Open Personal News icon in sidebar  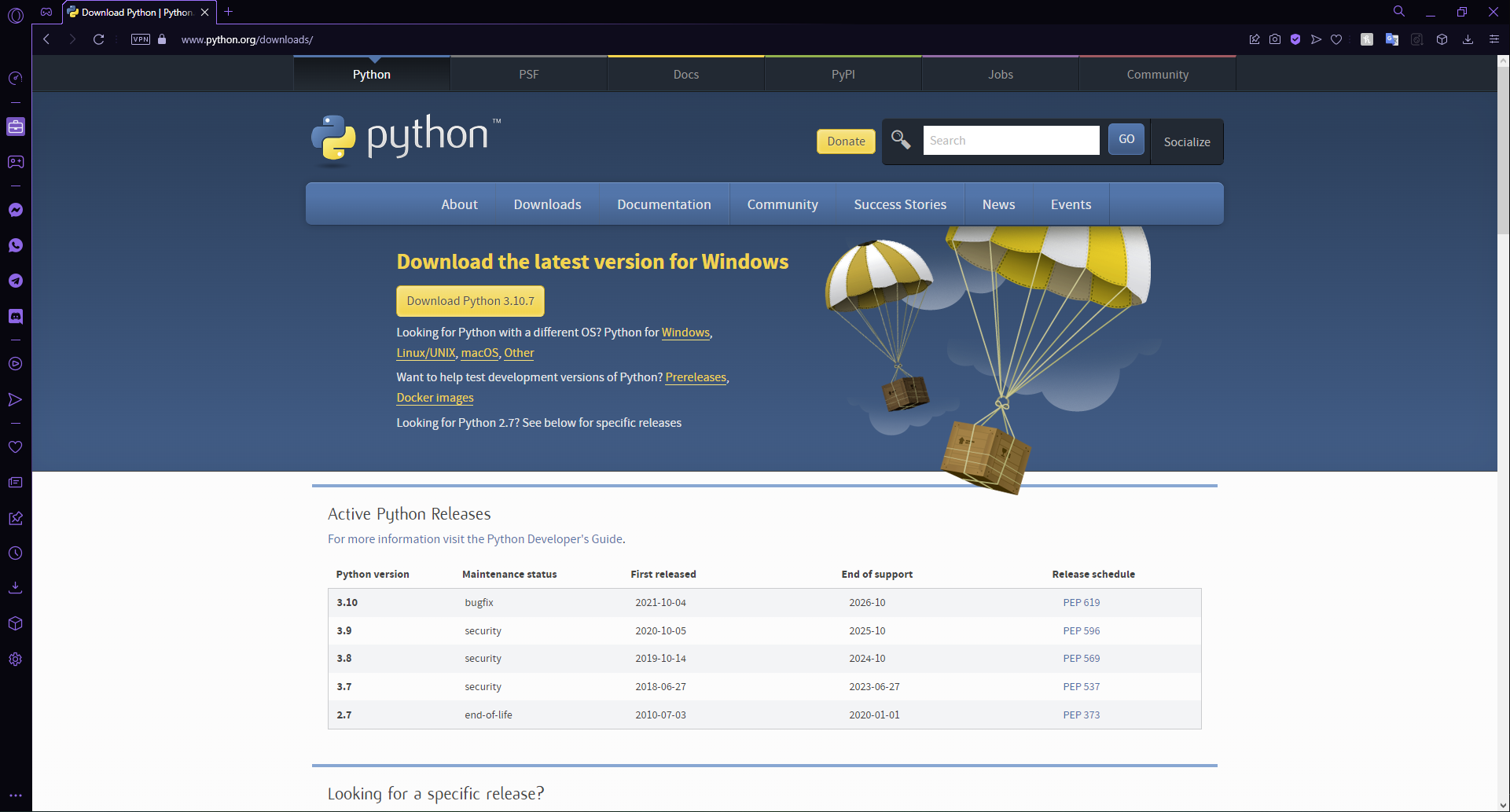pyautogui.click(x=16, y=483)
